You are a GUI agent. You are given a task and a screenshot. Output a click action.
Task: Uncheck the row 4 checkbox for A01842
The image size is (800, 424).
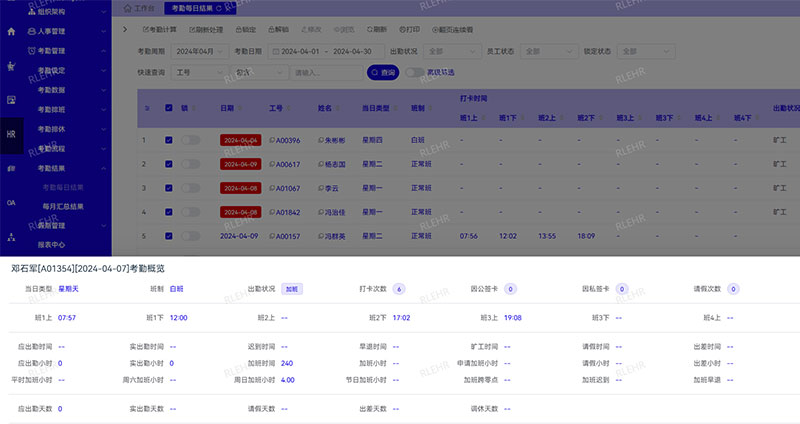click(x=169, y=212)
